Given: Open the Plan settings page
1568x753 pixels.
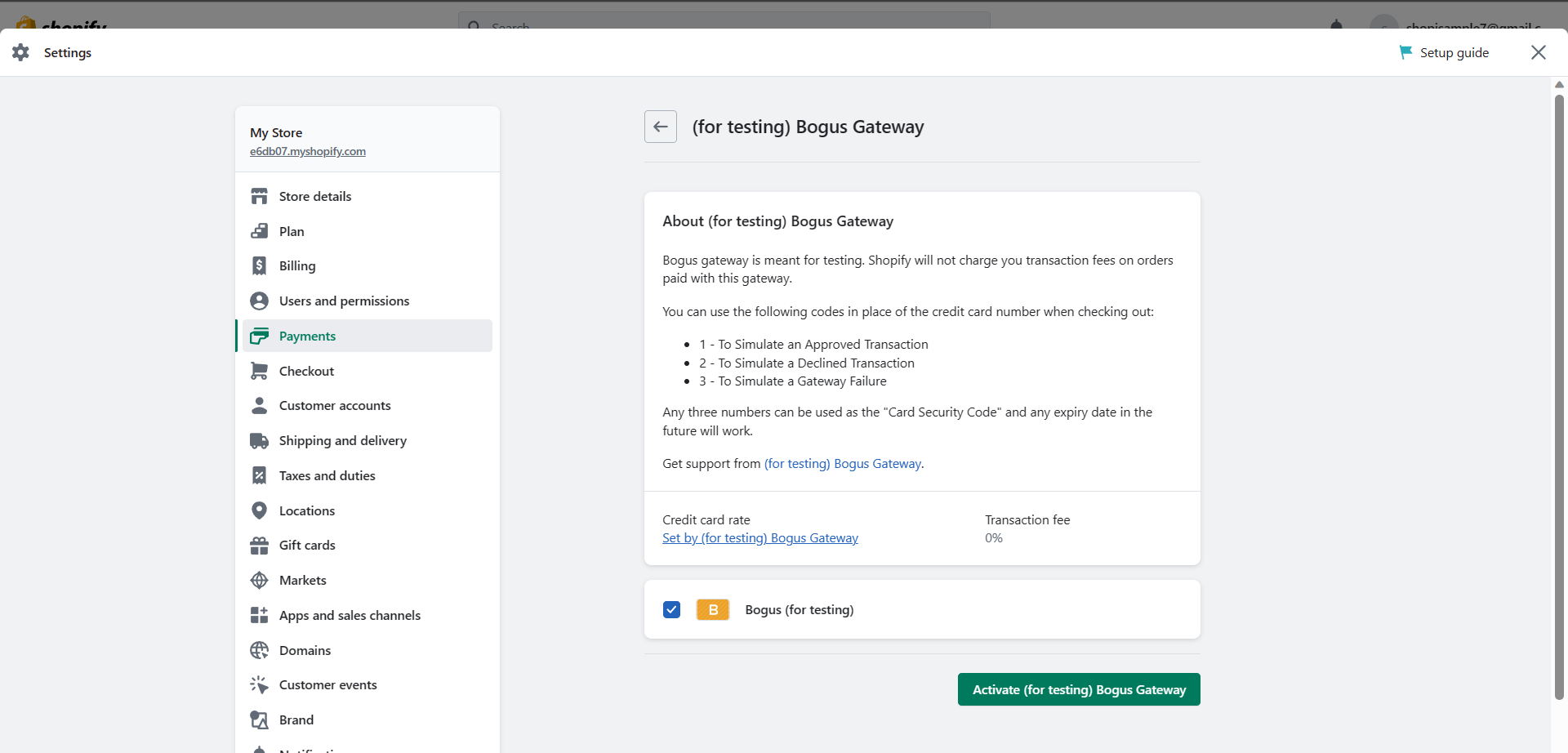Looking at the screenshot, I should coord(367,231).
